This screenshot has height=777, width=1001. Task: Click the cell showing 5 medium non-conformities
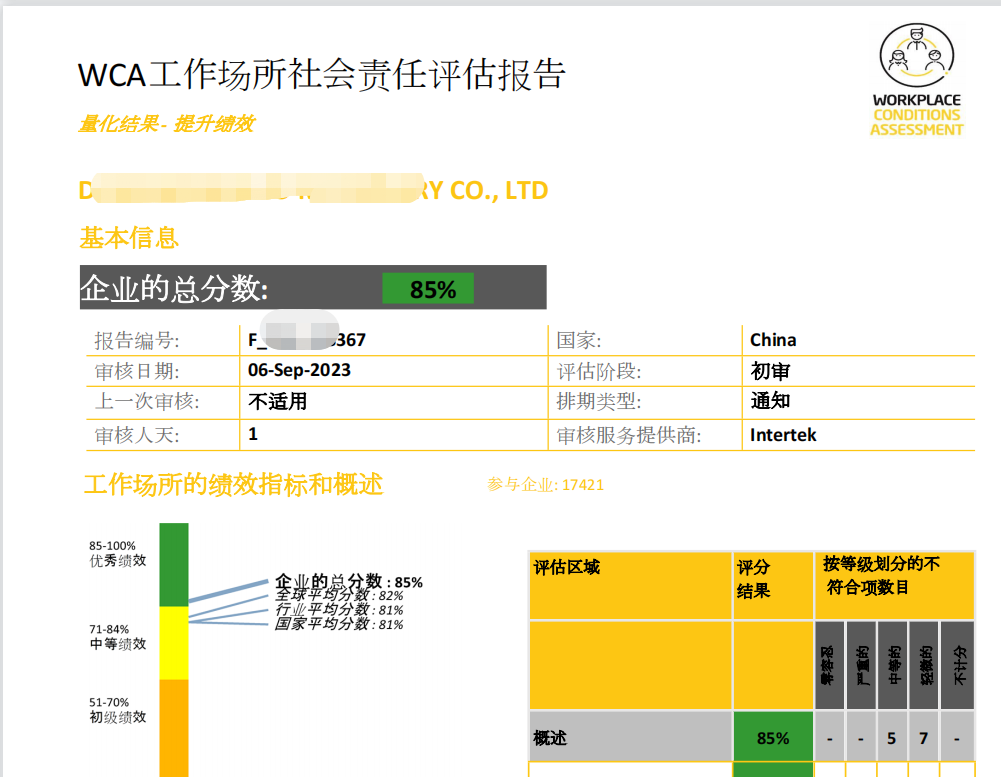tap(890, 737)
